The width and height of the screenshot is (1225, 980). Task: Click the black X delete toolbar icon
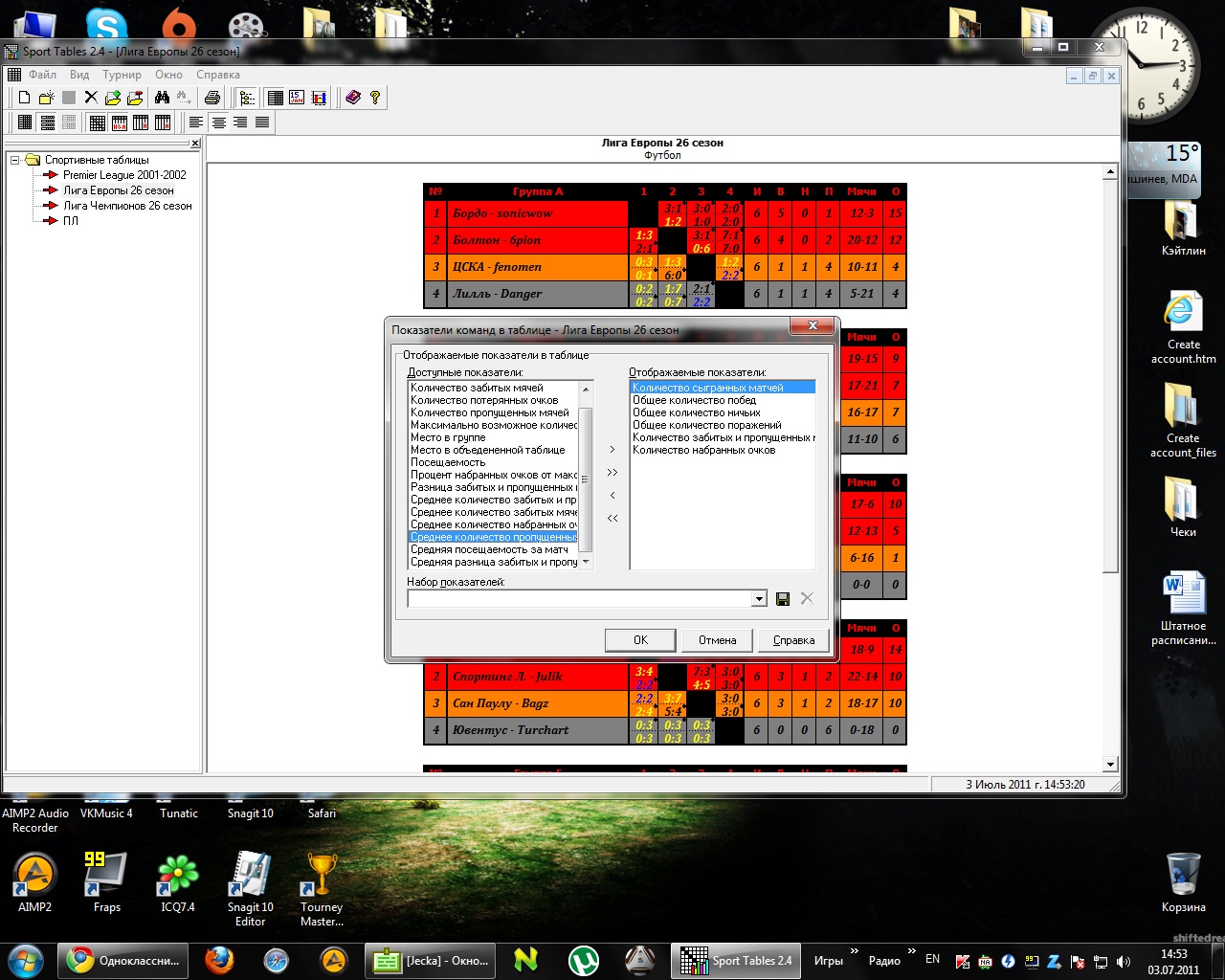click(x=91, y=98)
